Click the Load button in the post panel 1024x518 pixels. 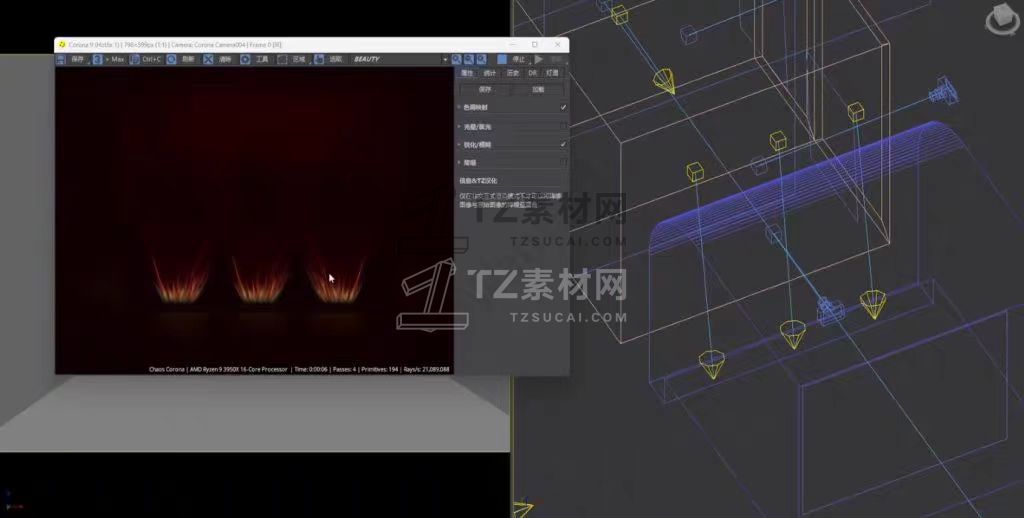(x=537, y=89)
